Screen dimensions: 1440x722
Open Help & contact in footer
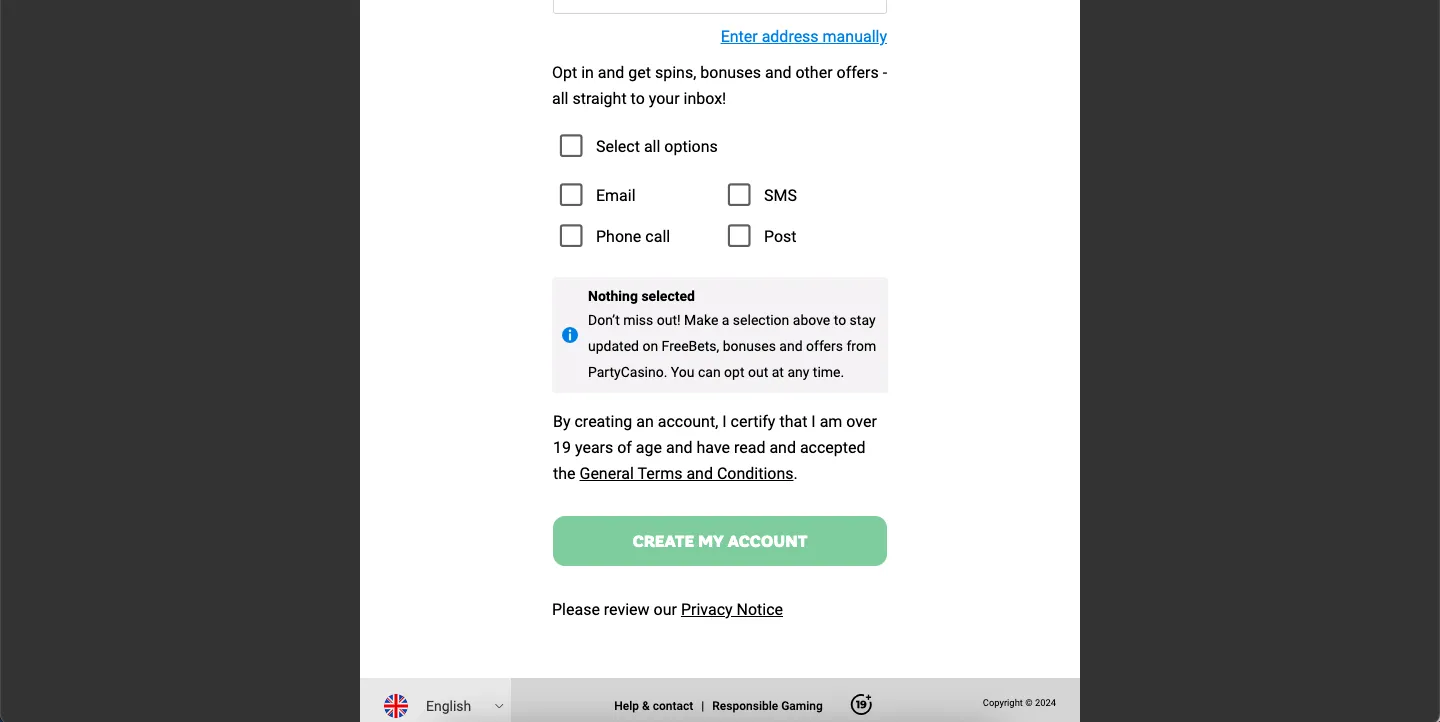(x=653, y=706)
